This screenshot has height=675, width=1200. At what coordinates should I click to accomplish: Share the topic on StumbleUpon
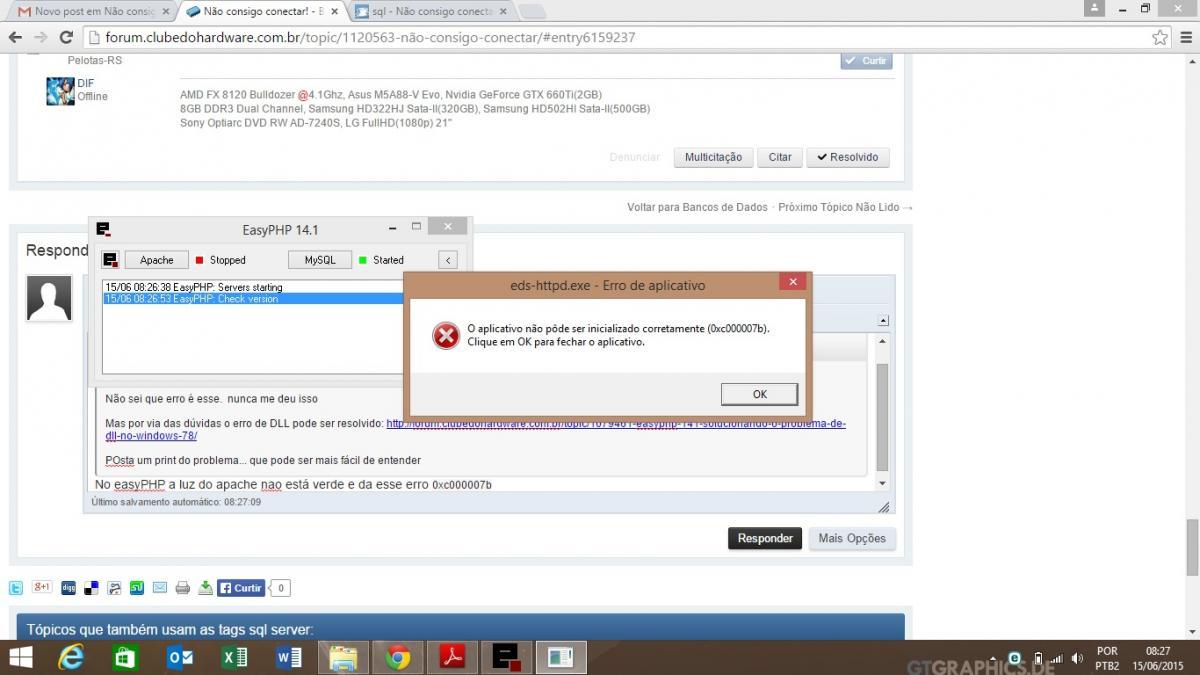tap(137, 588)
